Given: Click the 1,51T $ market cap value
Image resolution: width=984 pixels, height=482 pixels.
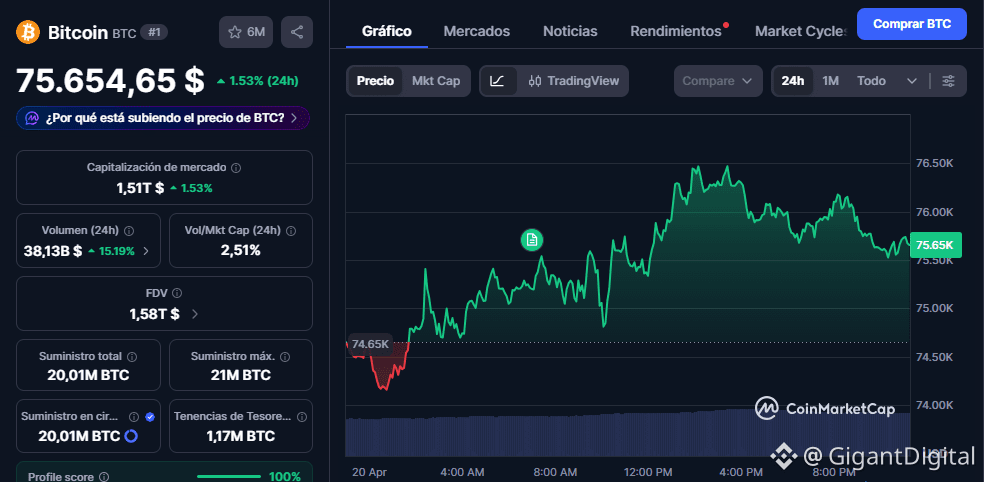Looking at the screenshot, I should pyautogui.click(x=140, y=188).
